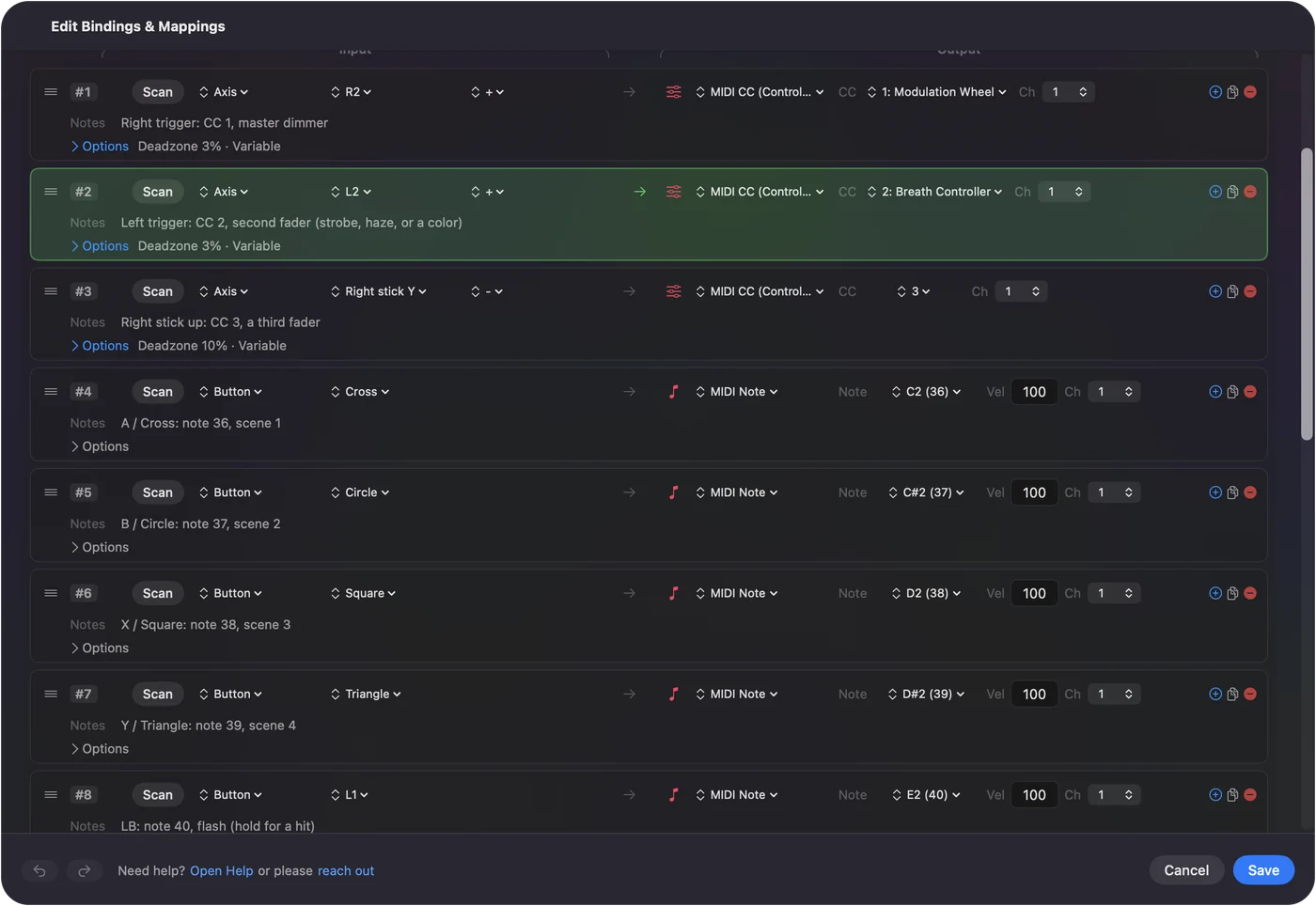Click the velocity field in row #8

pyautogui.click(x=1034, y=795)
